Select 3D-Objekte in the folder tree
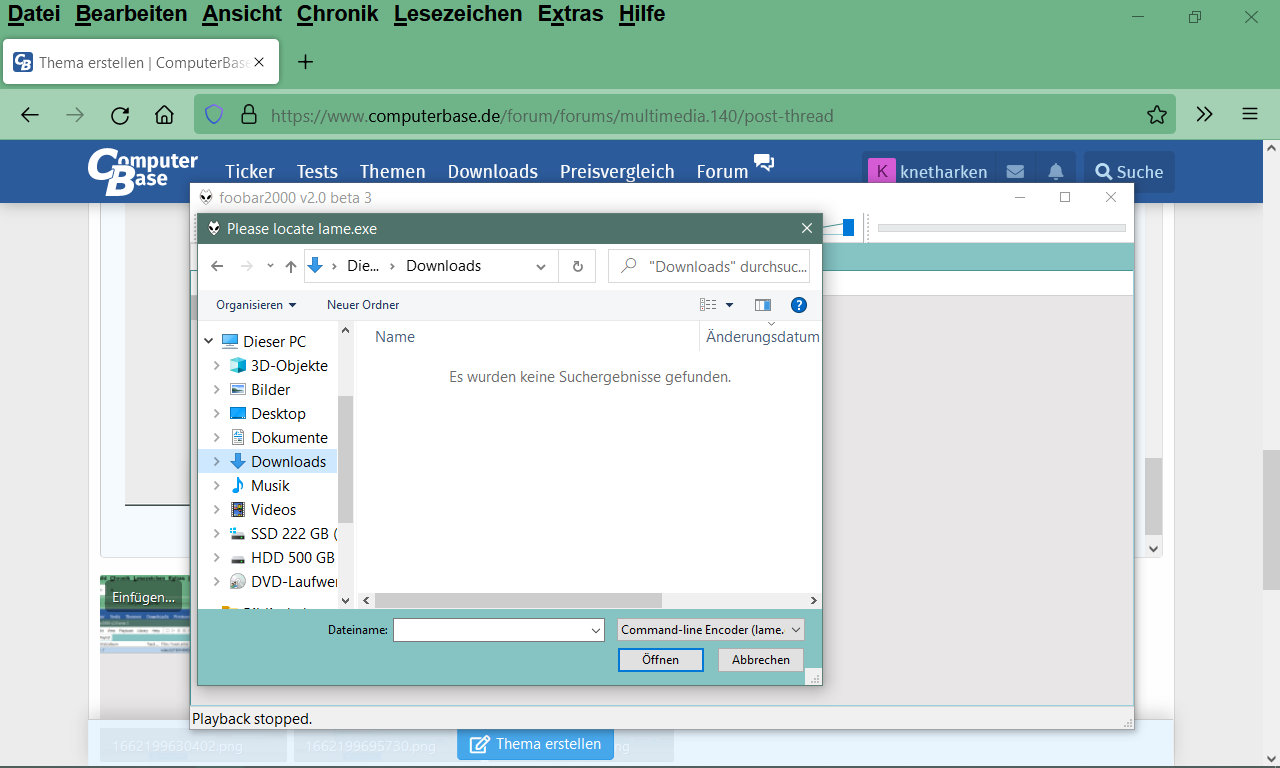The width and height of the screenshot is (1280, 768). 289,365
